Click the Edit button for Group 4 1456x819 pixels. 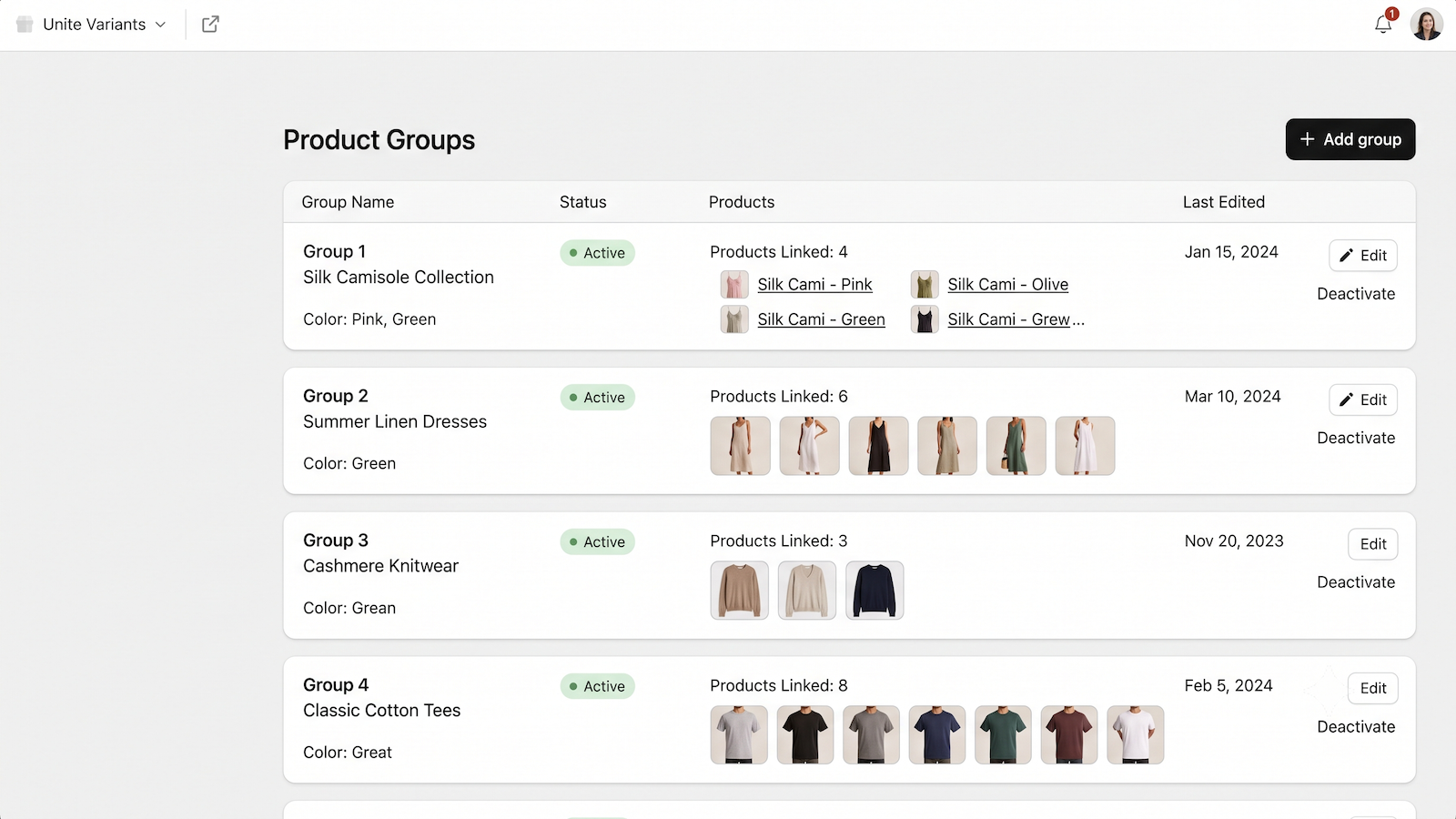(1372, 689)
